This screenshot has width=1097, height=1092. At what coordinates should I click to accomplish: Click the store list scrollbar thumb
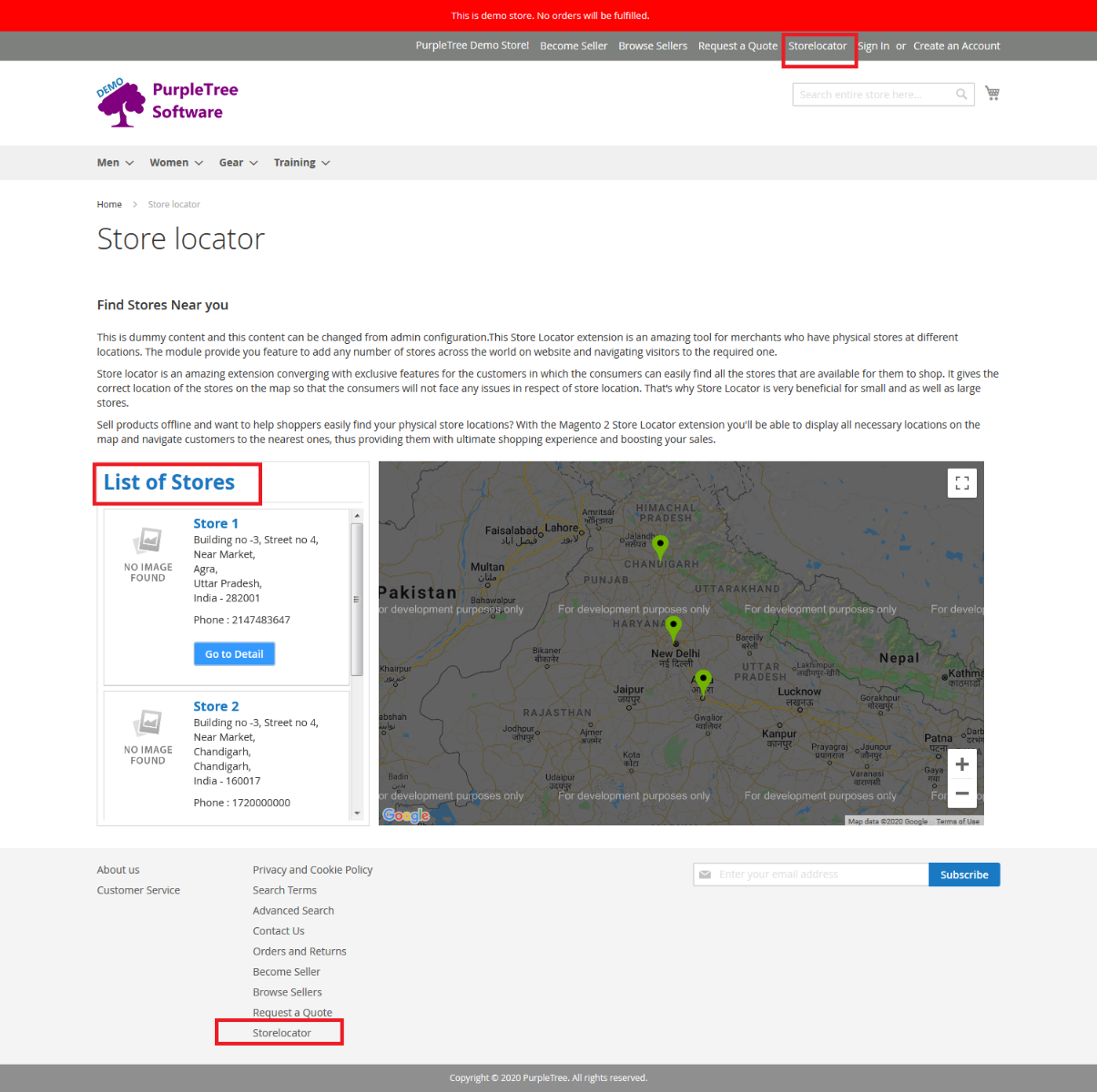pos(357,600)
